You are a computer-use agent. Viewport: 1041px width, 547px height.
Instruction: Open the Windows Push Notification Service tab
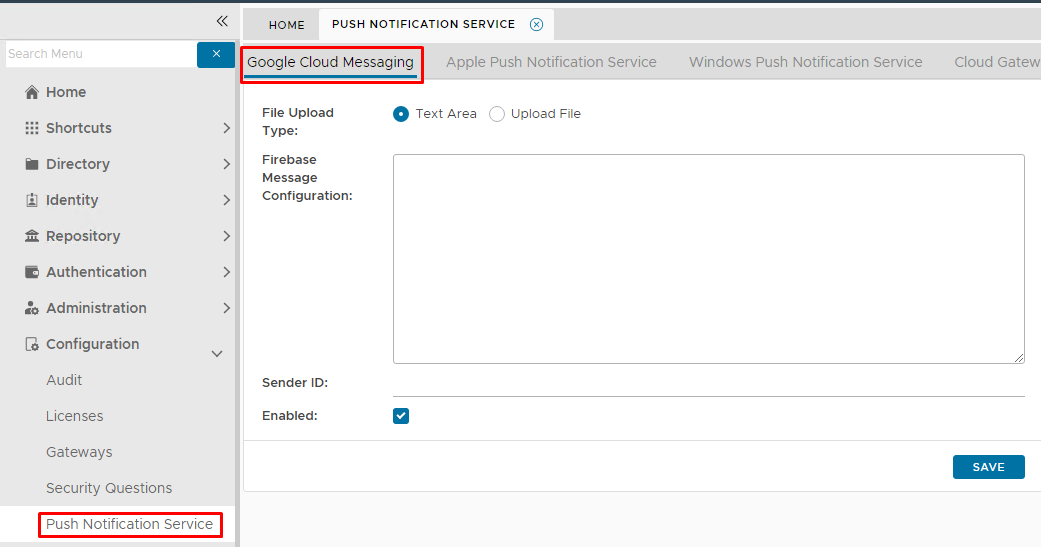[805, 62]
